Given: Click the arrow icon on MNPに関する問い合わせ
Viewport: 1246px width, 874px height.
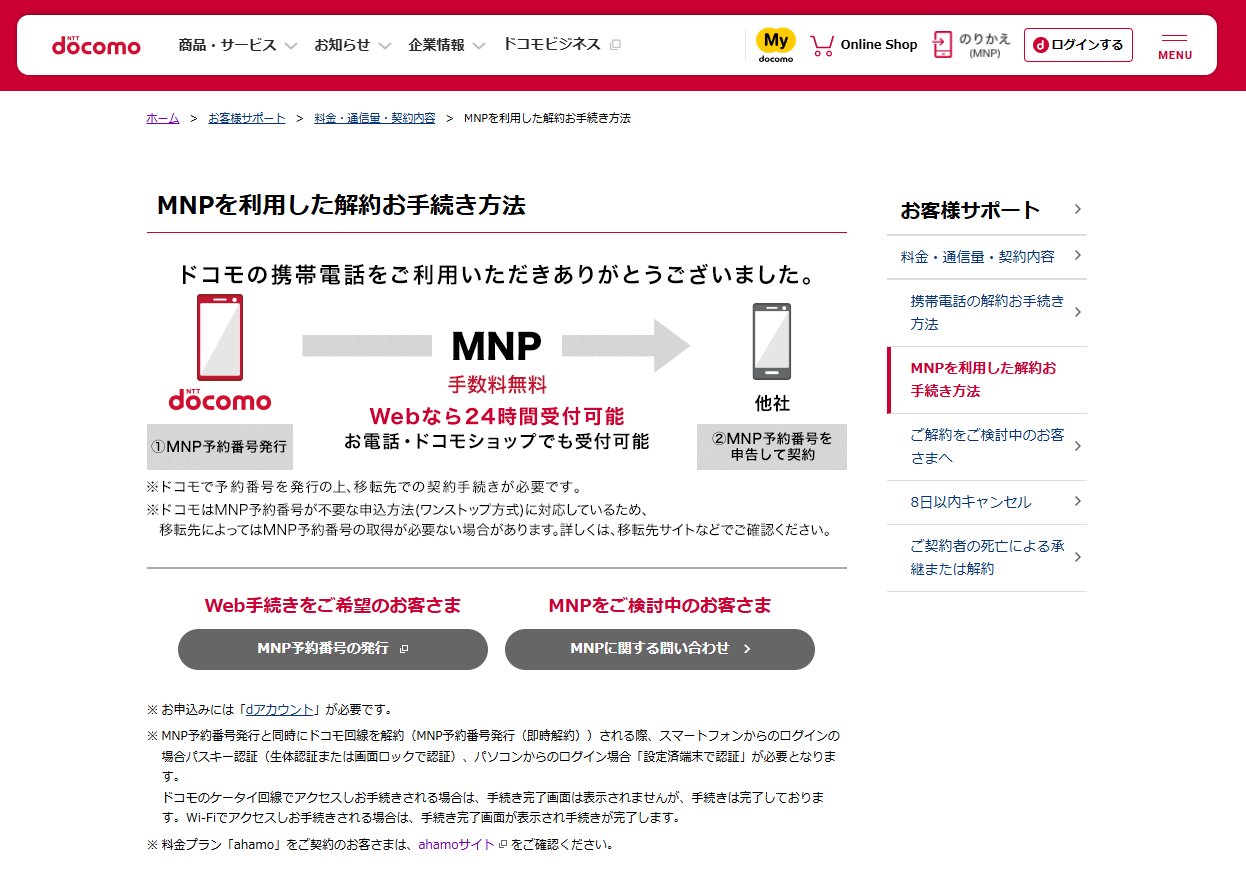Looking at the screenshot, I should (x=747, y=649).
